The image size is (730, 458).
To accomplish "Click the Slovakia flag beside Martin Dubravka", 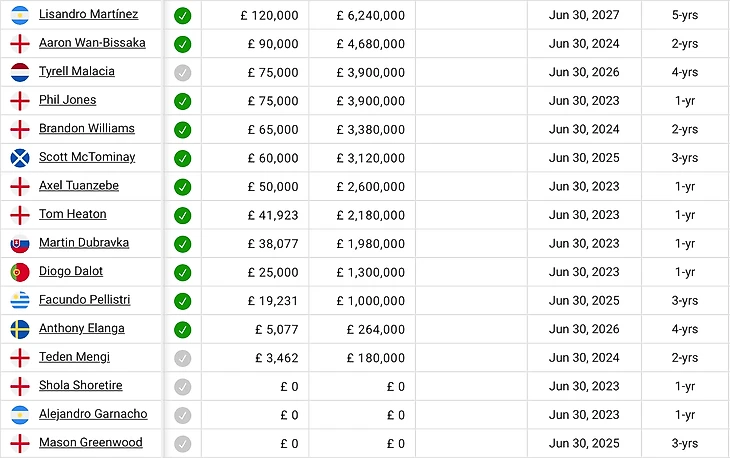I will (19, 244).
